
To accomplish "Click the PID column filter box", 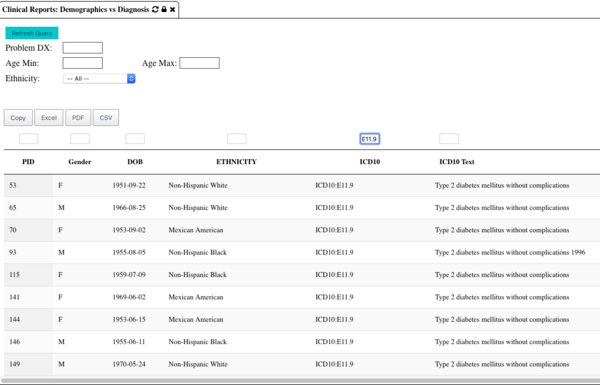I will [29, 139].
